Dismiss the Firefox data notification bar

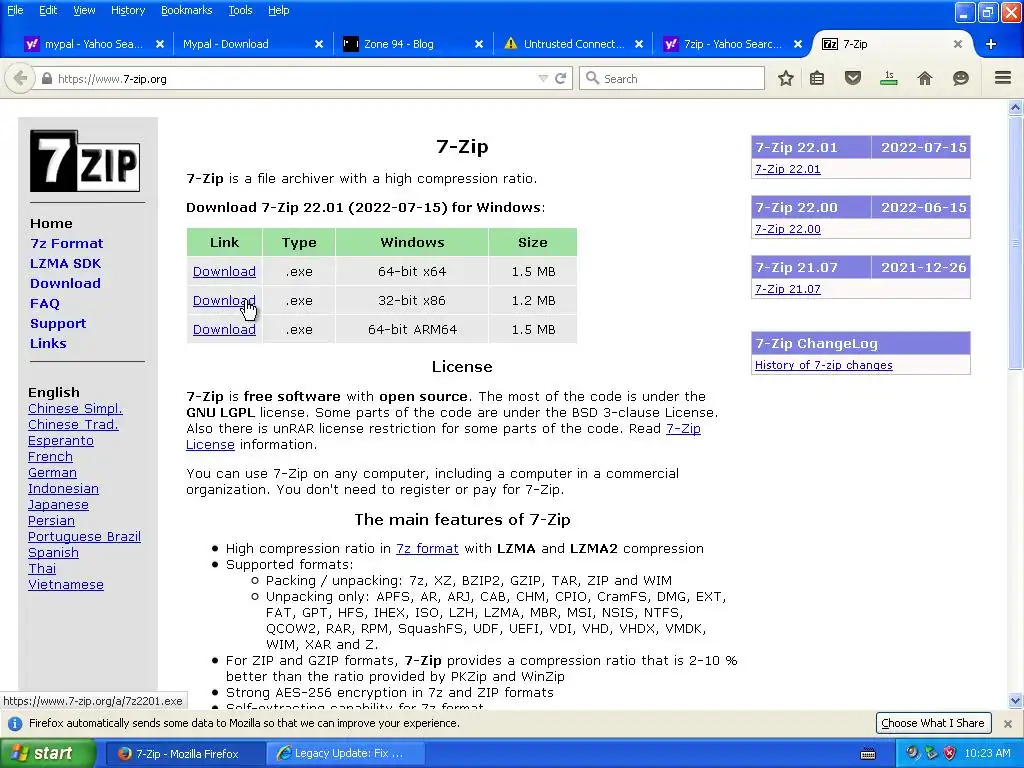pos(1008,724)
